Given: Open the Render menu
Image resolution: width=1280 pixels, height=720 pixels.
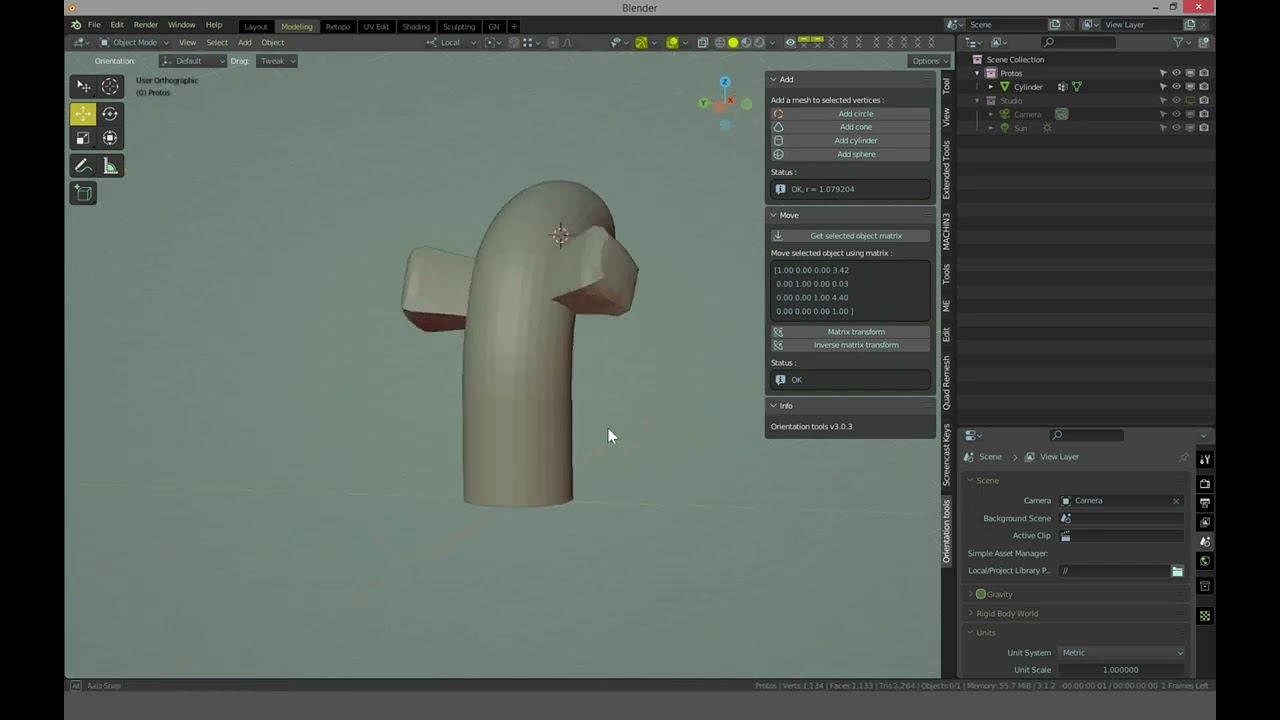Looking at the screenshot, I should point(146,25).
